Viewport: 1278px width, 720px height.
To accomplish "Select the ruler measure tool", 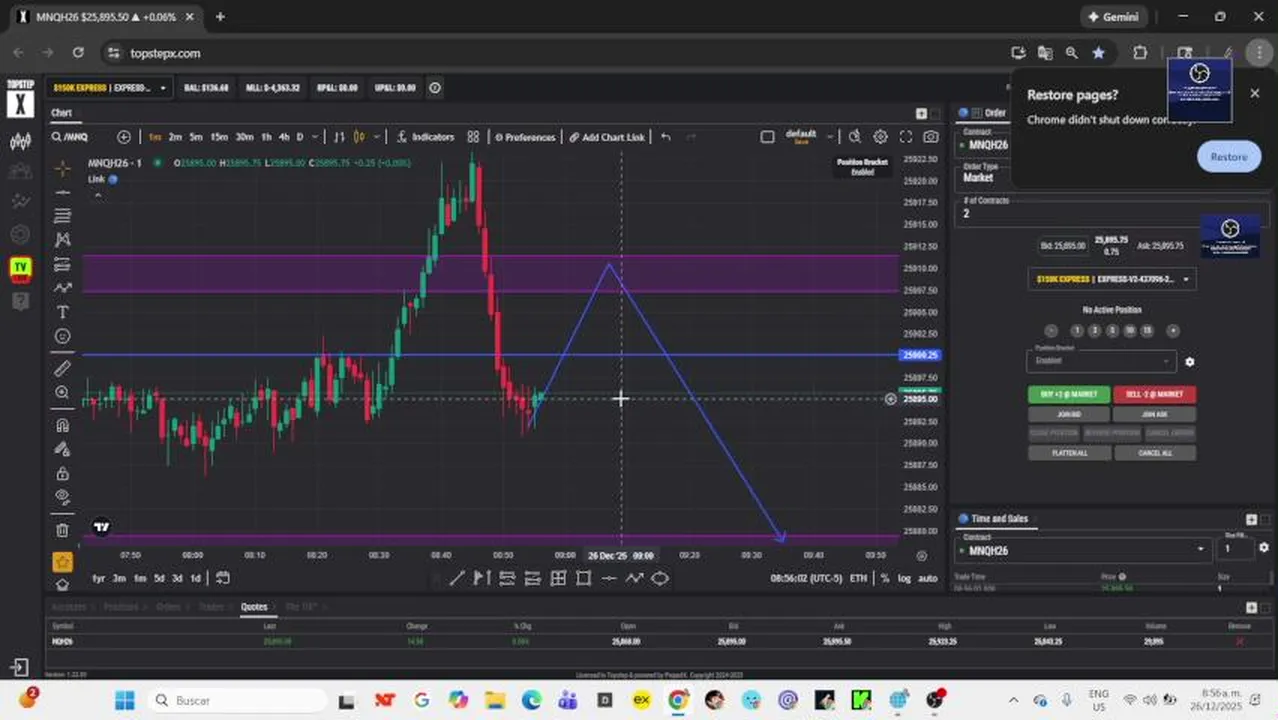I will coord(62,369).
